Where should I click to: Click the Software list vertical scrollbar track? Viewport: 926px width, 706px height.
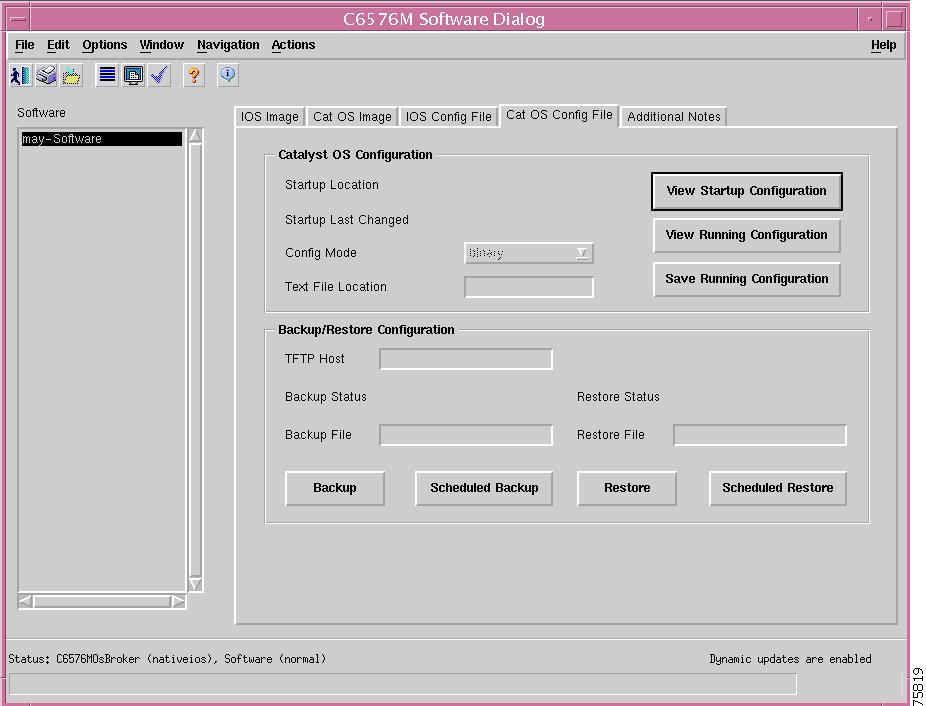point(195,360)
